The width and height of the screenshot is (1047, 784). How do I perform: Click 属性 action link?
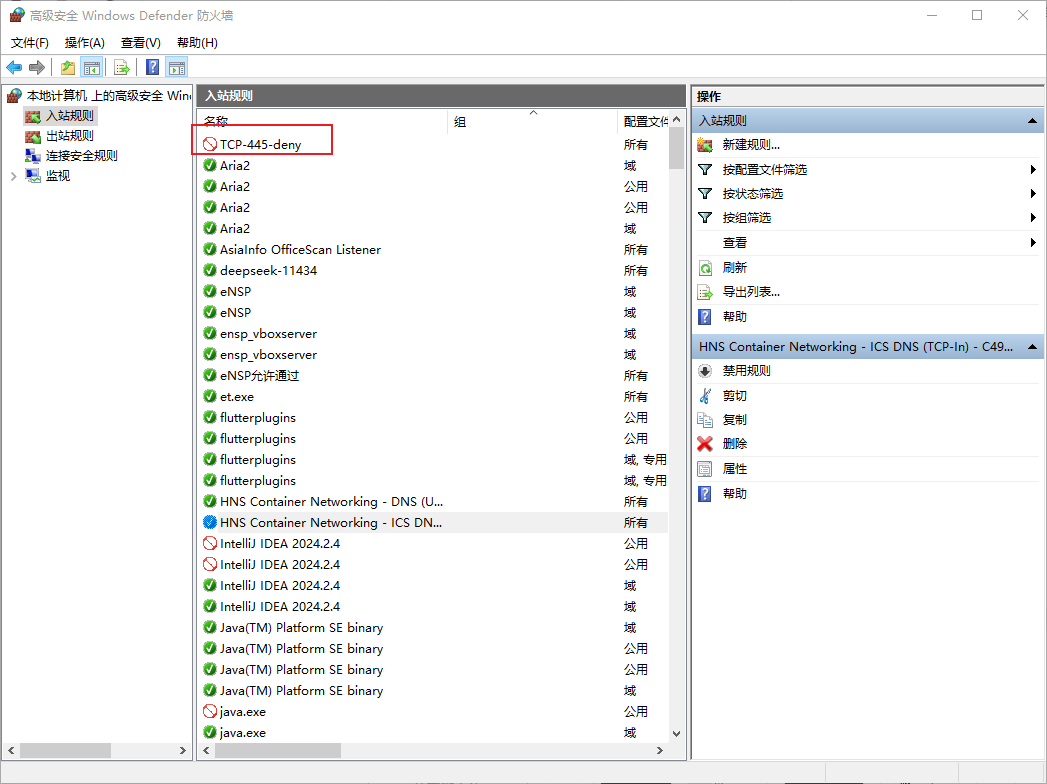pos(735,469)
